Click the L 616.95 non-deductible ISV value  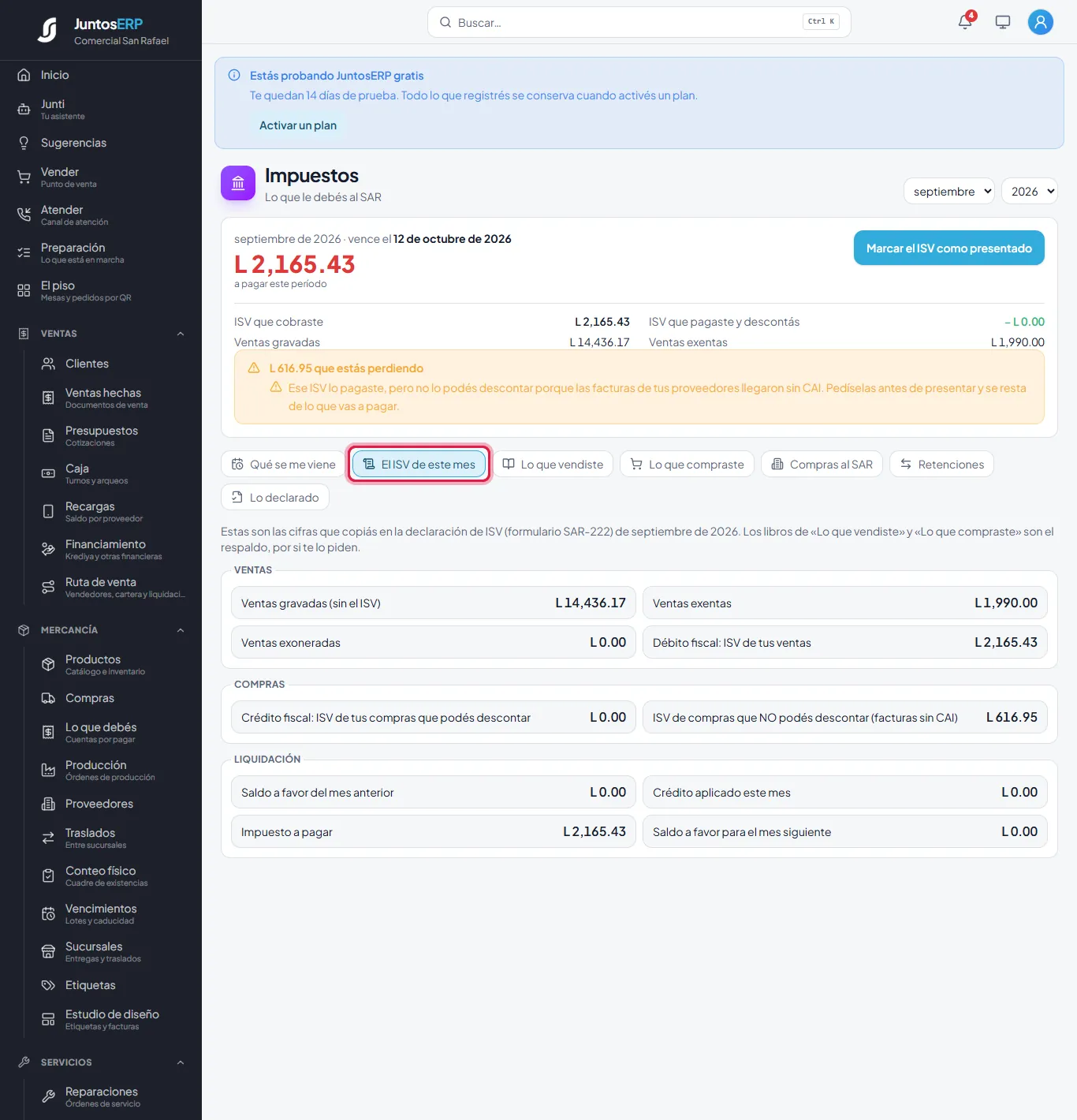pos(1012,717)
